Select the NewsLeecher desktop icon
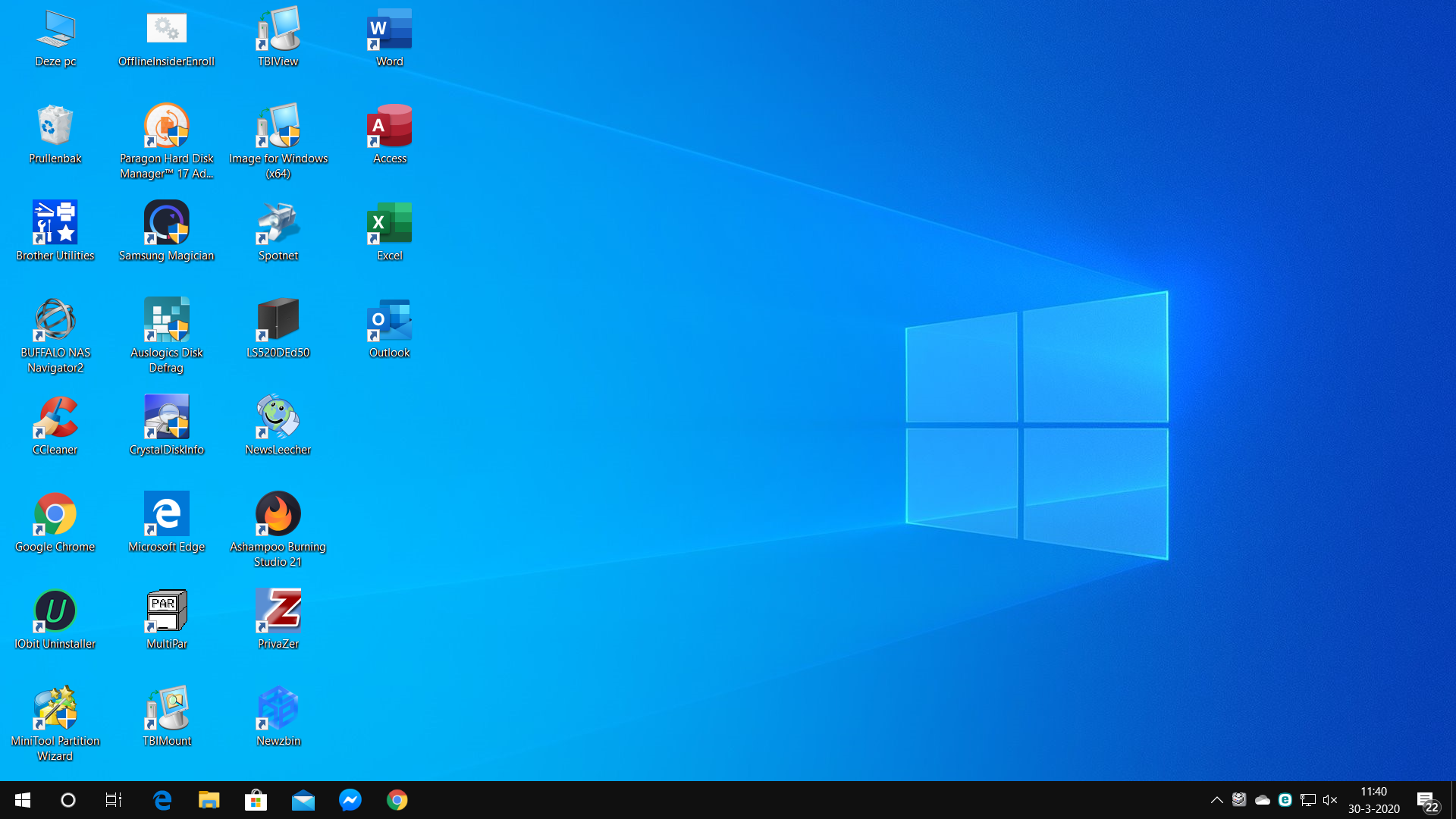Screen dimensions: 1456x819 pos(278,426)
